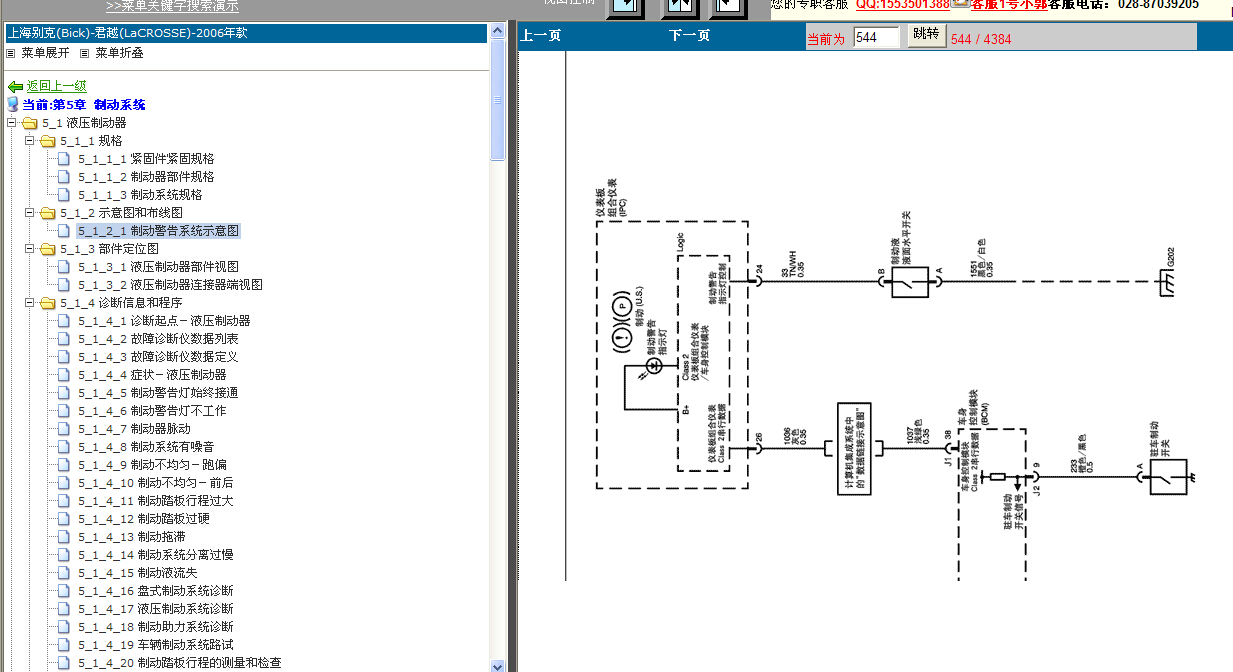Screen dimensions: 1233x672
Task: Click the 跳转 jump button
Action: click(x=927, y=35)
